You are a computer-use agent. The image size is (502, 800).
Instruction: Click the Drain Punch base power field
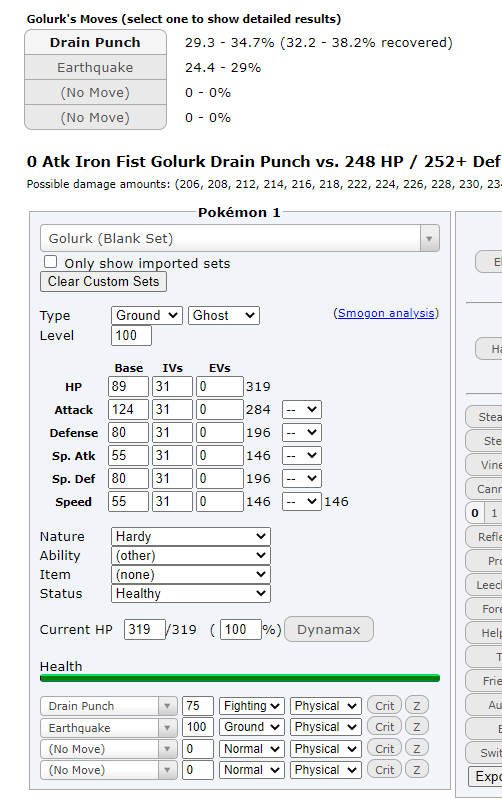(x=197, y=706)
